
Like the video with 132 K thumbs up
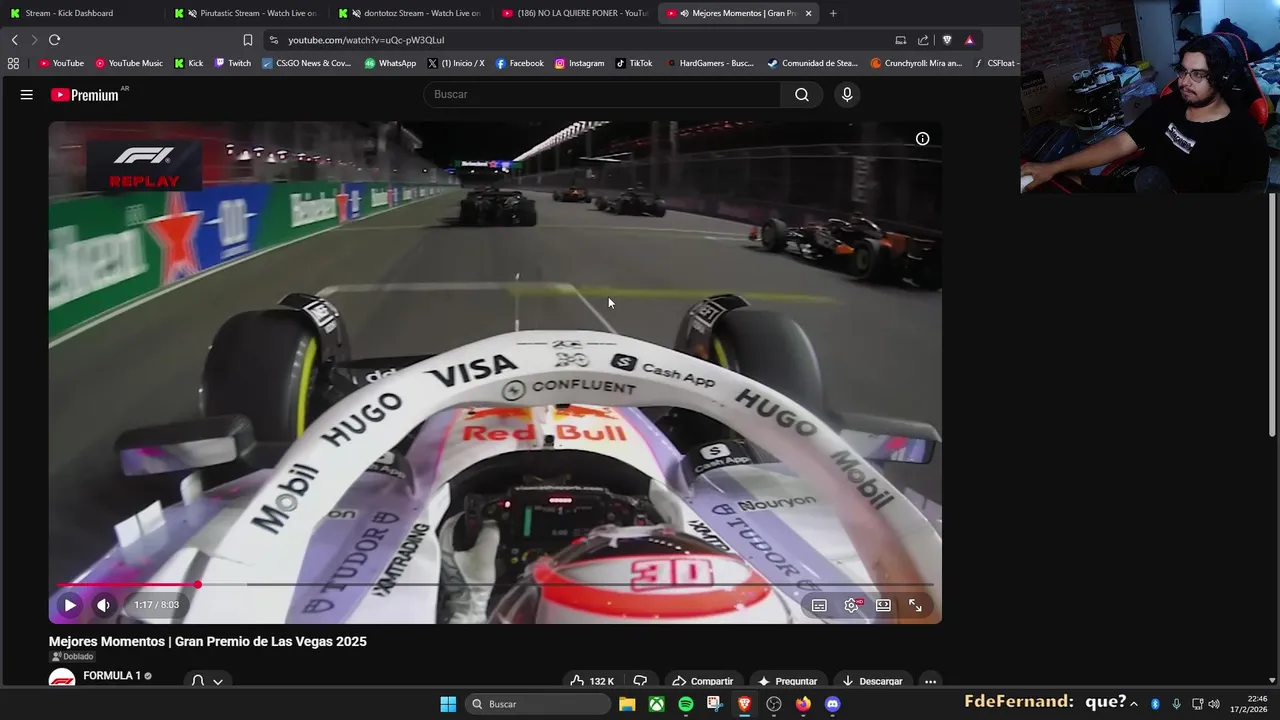591,681
